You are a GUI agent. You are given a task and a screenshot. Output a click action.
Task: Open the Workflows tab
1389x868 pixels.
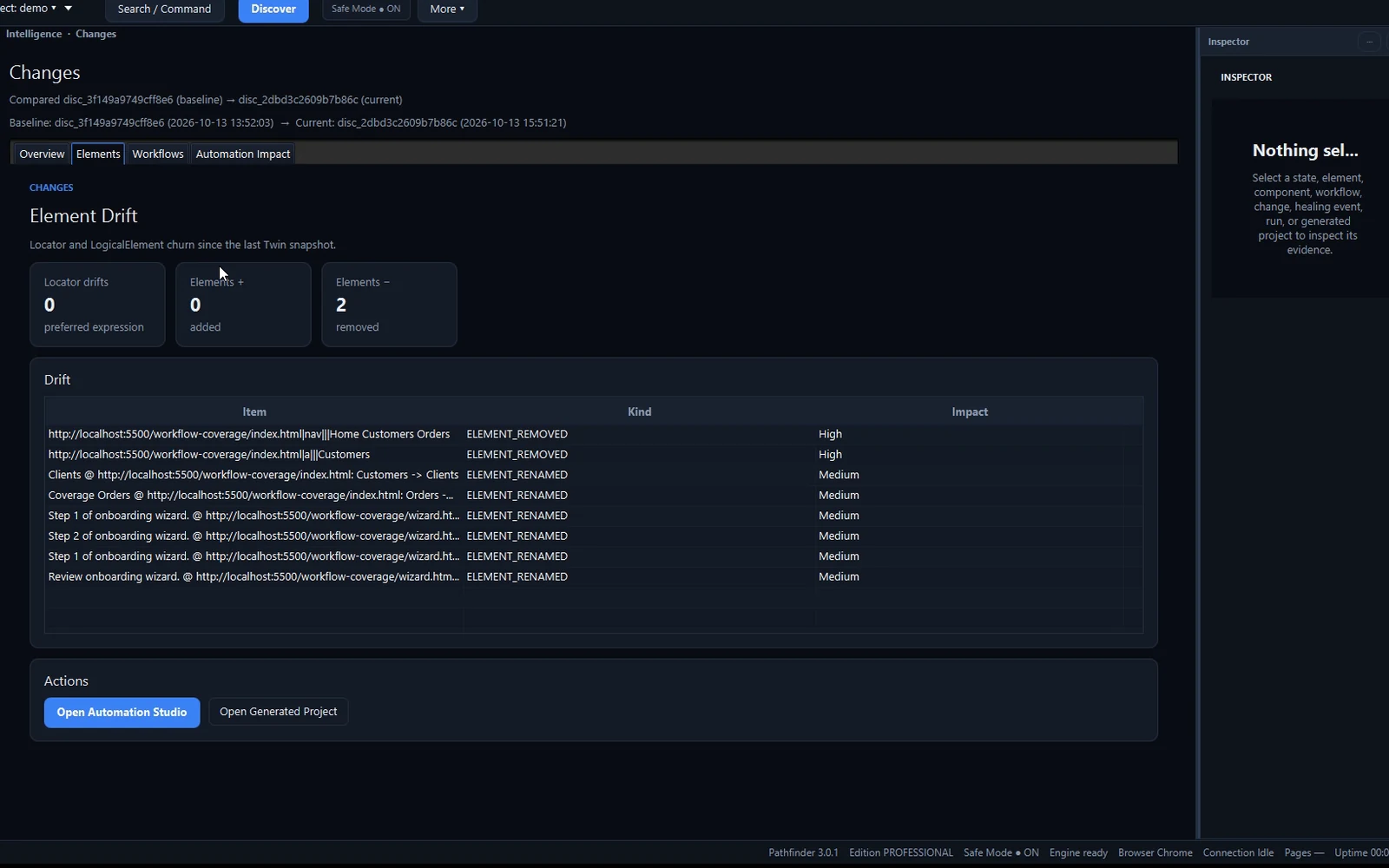click(x=158, y=154)
